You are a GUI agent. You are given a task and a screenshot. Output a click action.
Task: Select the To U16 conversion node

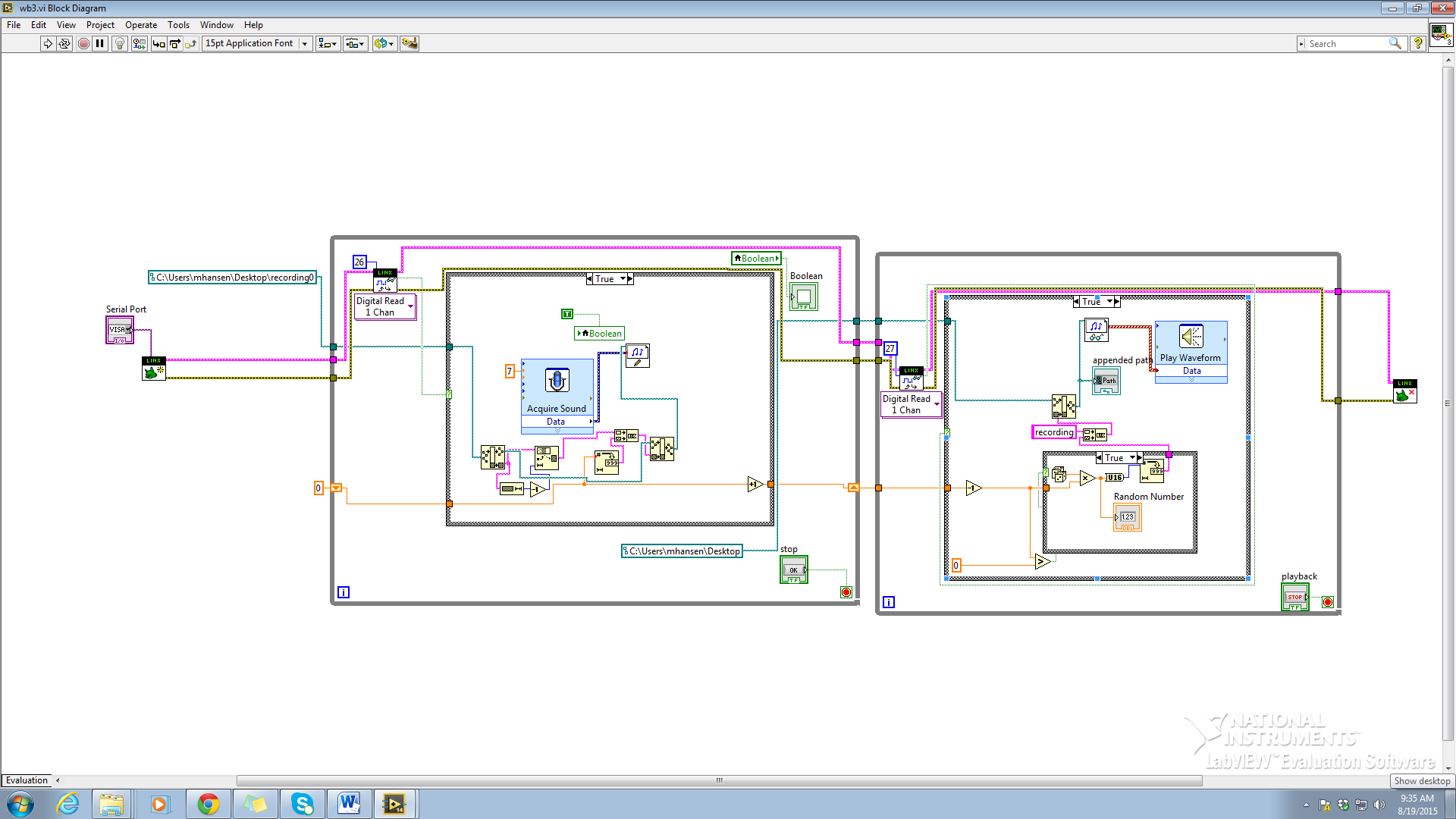click(x=1114, y=478)
